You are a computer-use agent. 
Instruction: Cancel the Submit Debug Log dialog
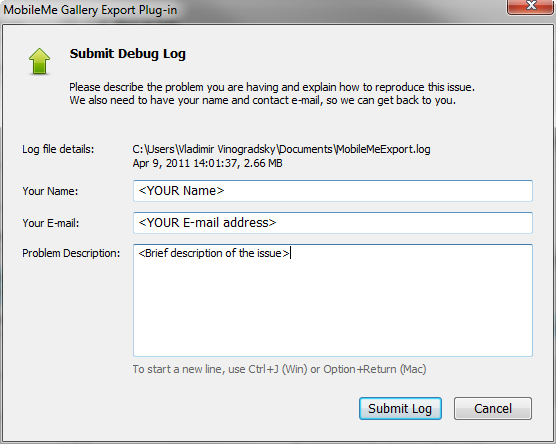tap(493, 409)
